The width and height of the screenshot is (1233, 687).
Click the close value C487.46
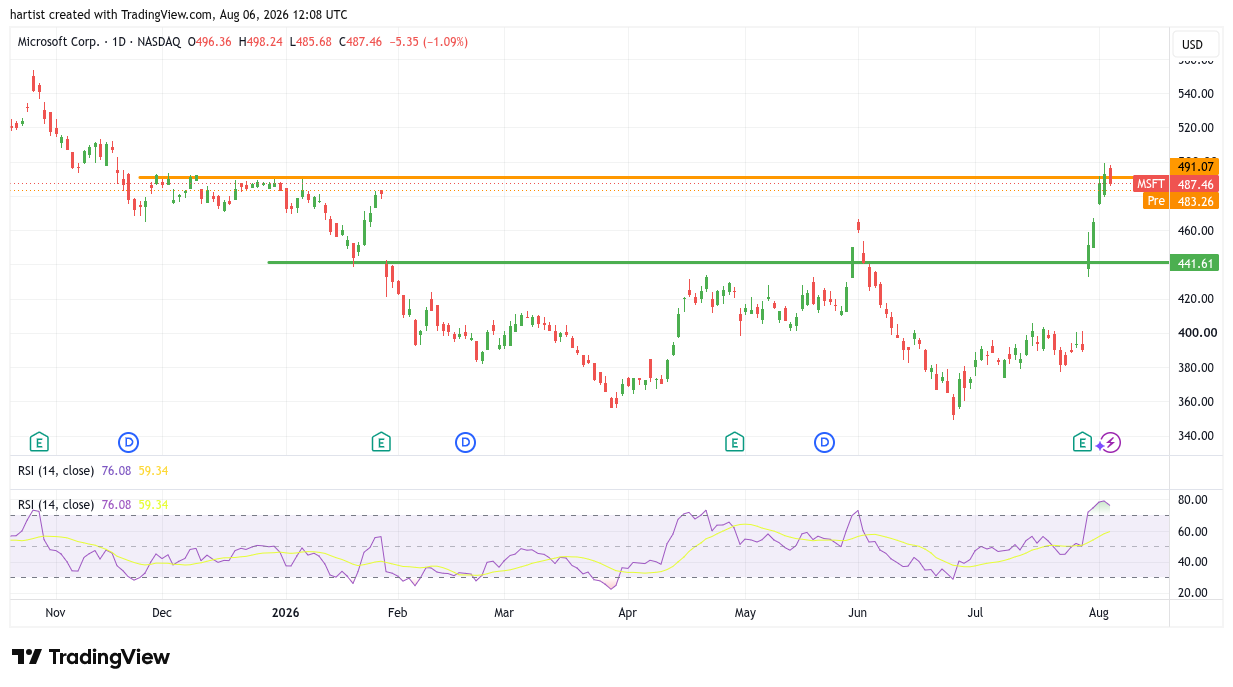tap(361, 42)
